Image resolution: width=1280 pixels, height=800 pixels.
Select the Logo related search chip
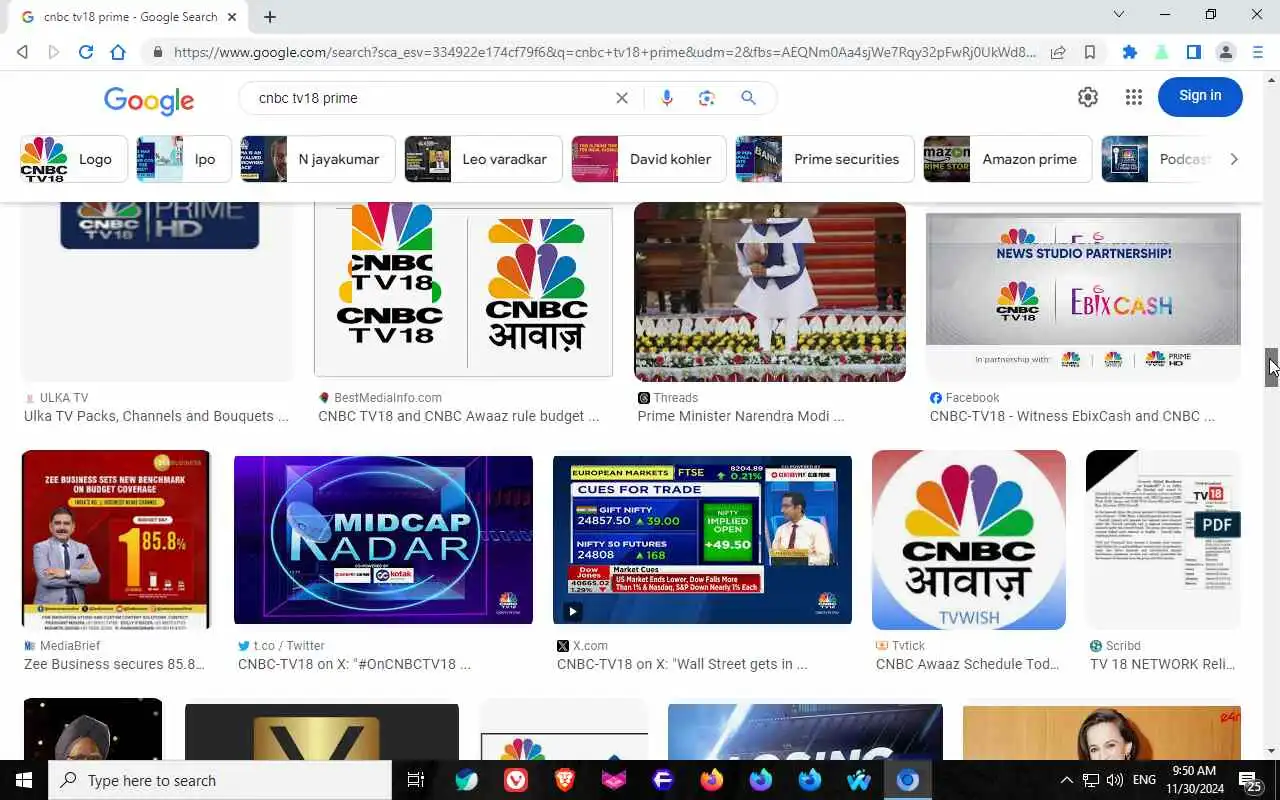(x=74, y=159)
